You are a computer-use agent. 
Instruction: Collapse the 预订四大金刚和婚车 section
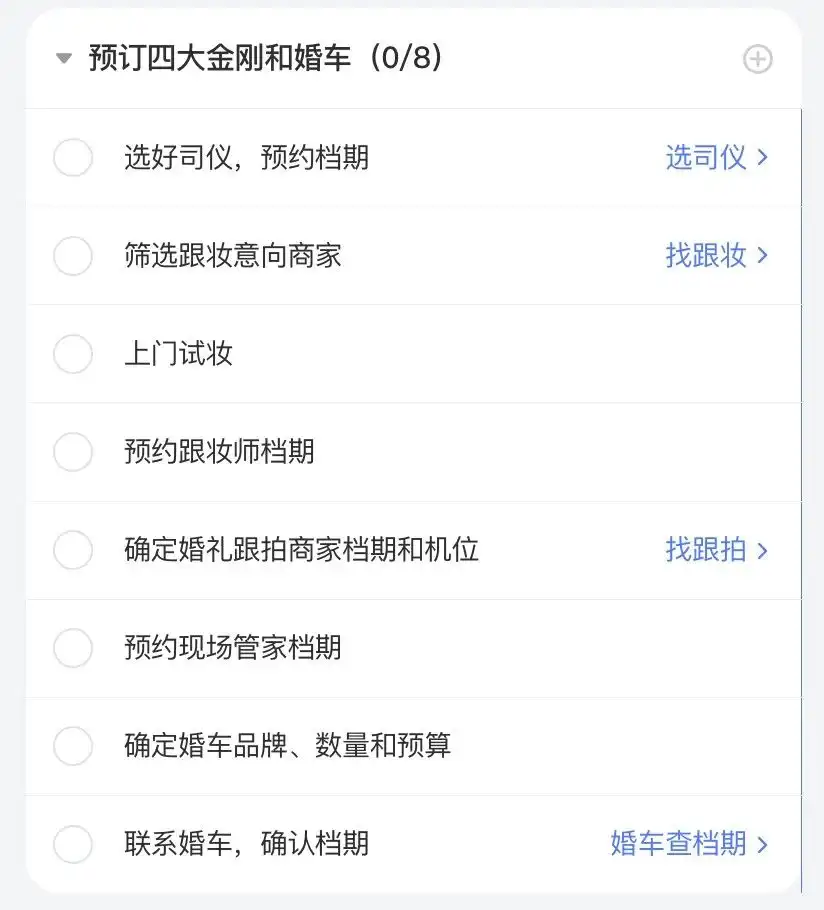pyautogui.click(x=64, y=58)
